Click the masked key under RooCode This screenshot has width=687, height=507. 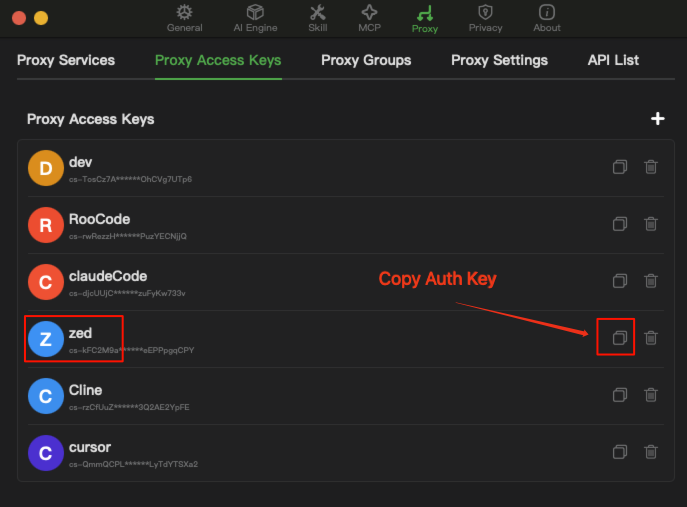[x=127, y=236]
